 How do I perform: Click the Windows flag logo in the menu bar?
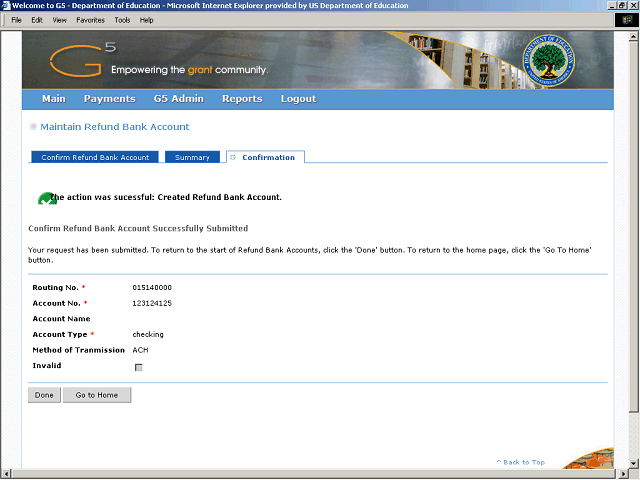click(627, 20)
